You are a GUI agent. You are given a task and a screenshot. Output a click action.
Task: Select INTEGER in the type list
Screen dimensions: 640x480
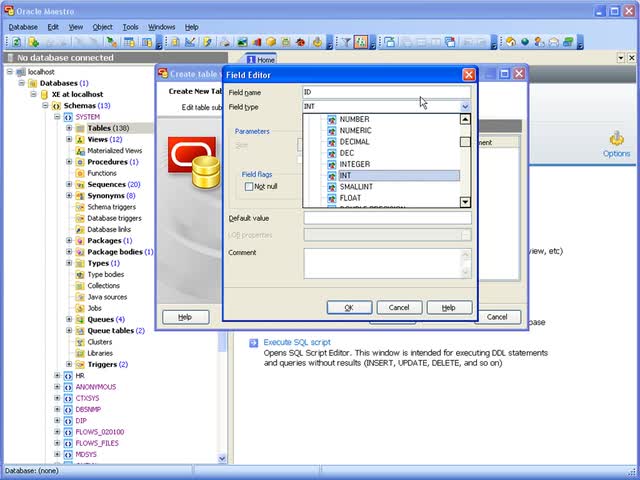355,164
